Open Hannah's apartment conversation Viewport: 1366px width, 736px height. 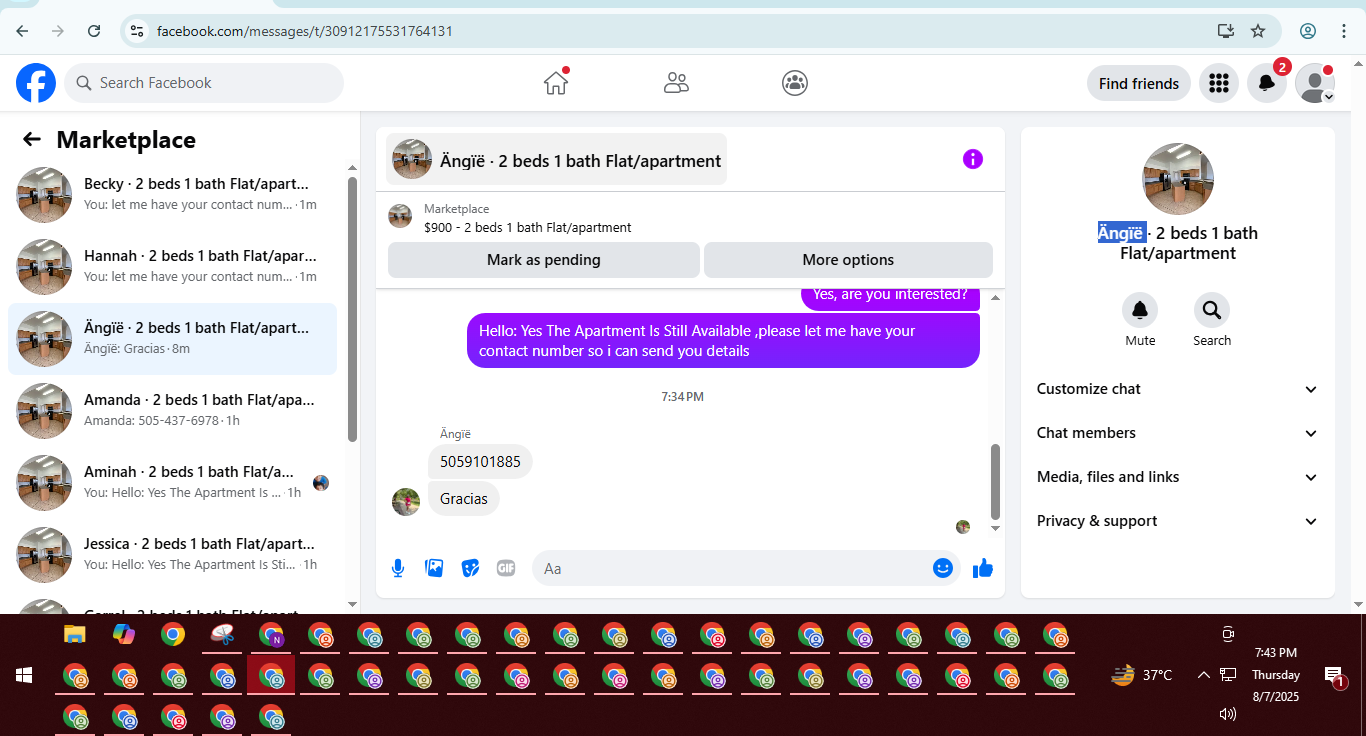pyautogui.click(x=172, y=267)
